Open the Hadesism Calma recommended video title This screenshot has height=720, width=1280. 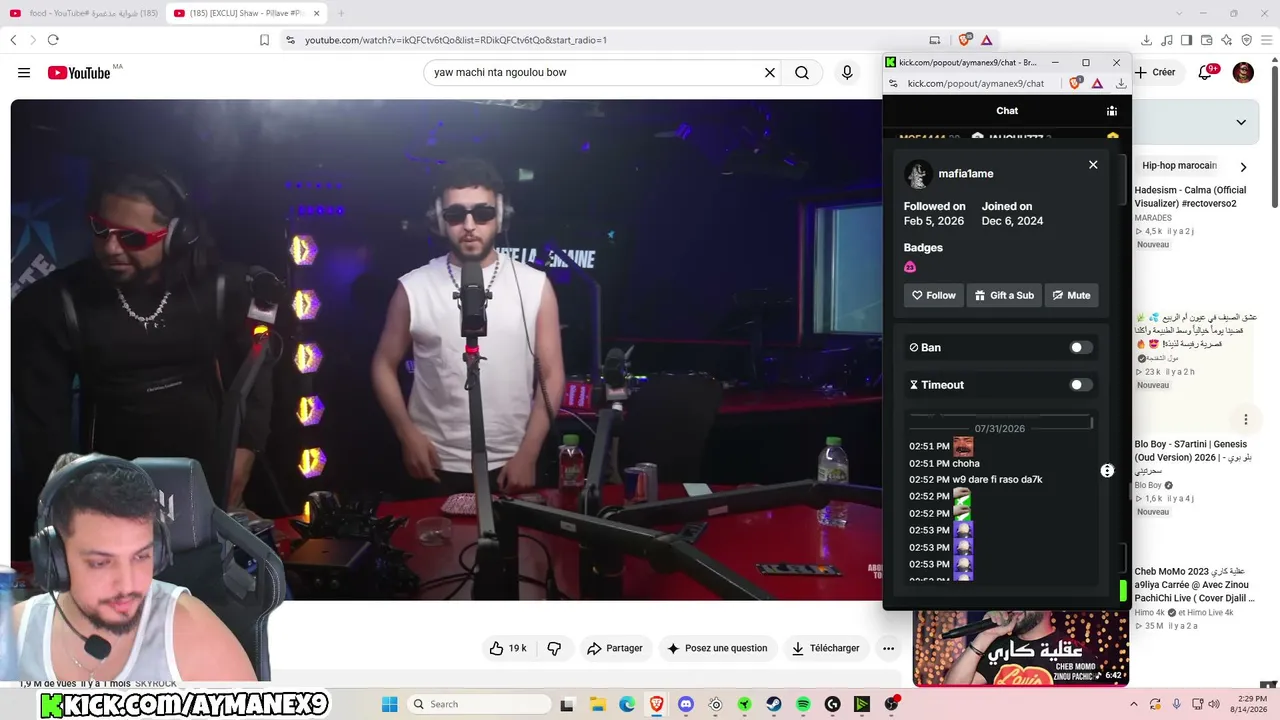pyautogui.click(x=1190, y=196)
